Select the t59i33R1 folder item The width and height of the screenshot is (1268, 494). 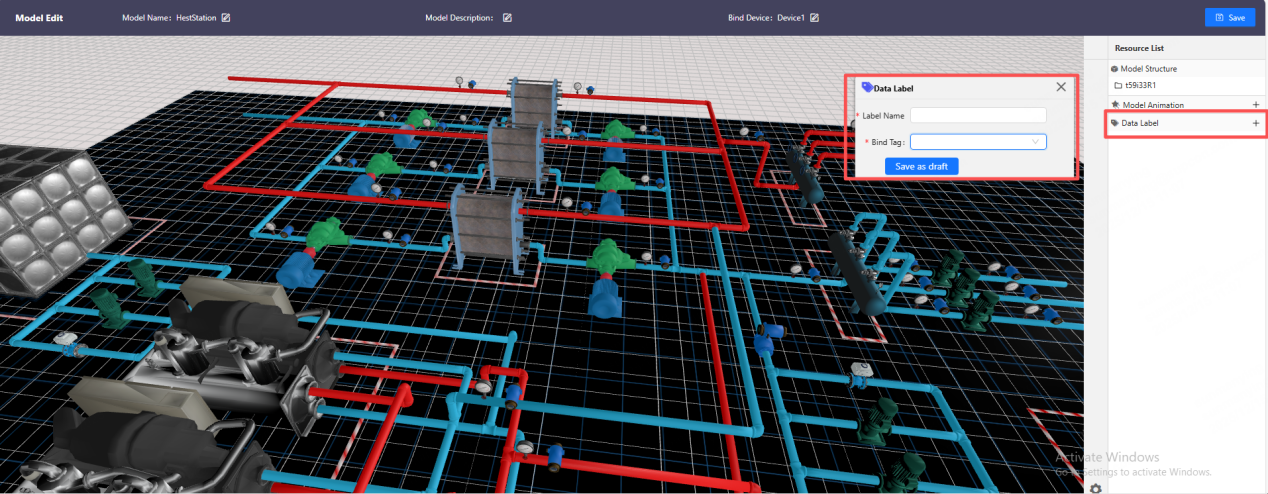(x=1140, y=85)
